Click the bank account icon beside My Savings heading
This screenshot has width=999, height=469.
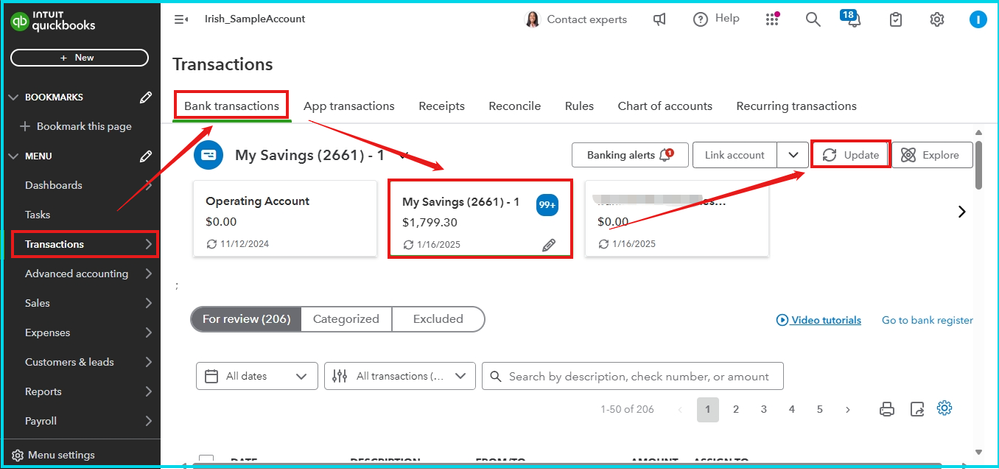(209, 155)
